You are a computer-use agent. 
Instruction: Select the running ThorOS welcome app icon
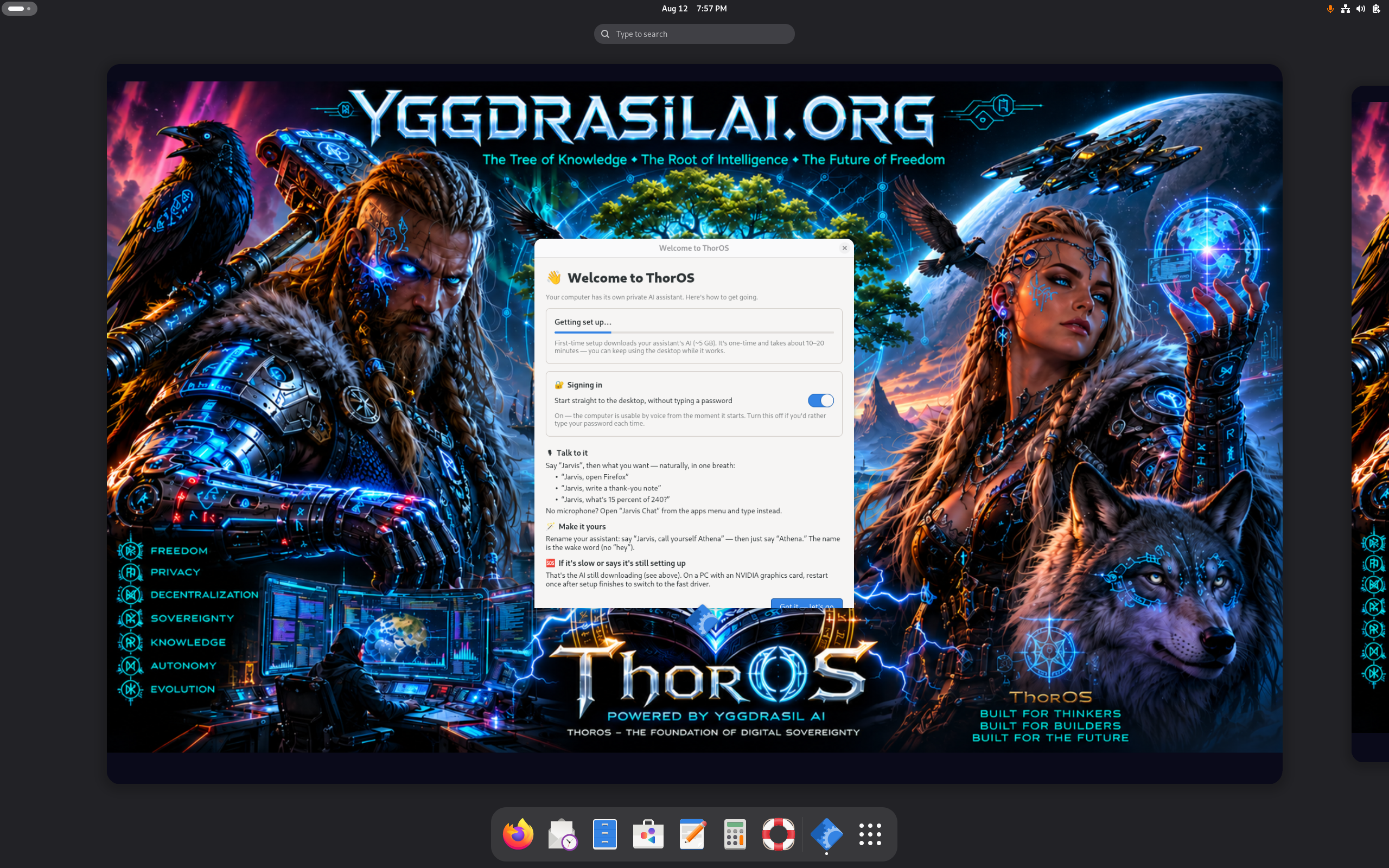click(826, 834)
